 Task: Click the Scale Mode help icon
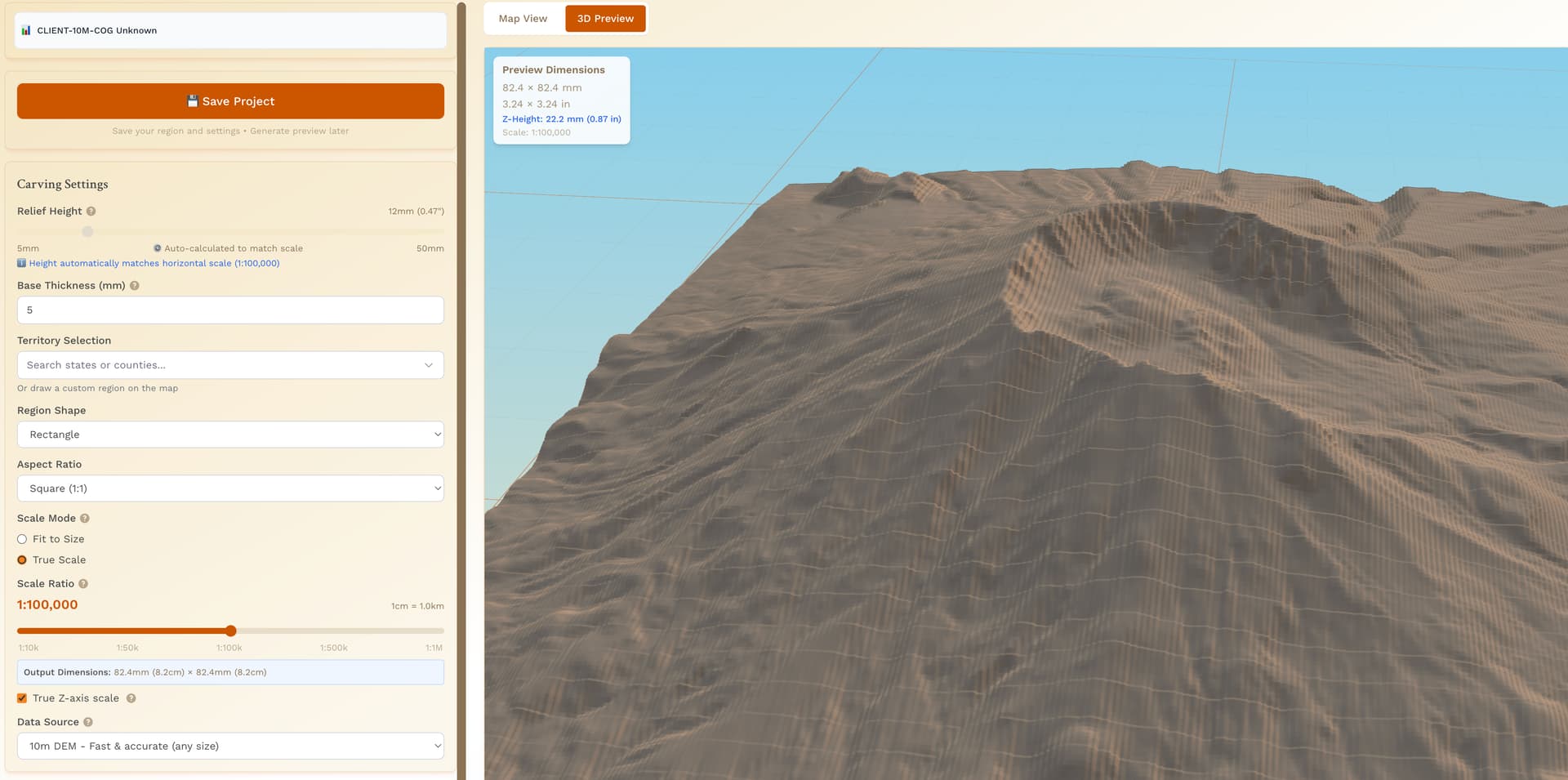85,519
